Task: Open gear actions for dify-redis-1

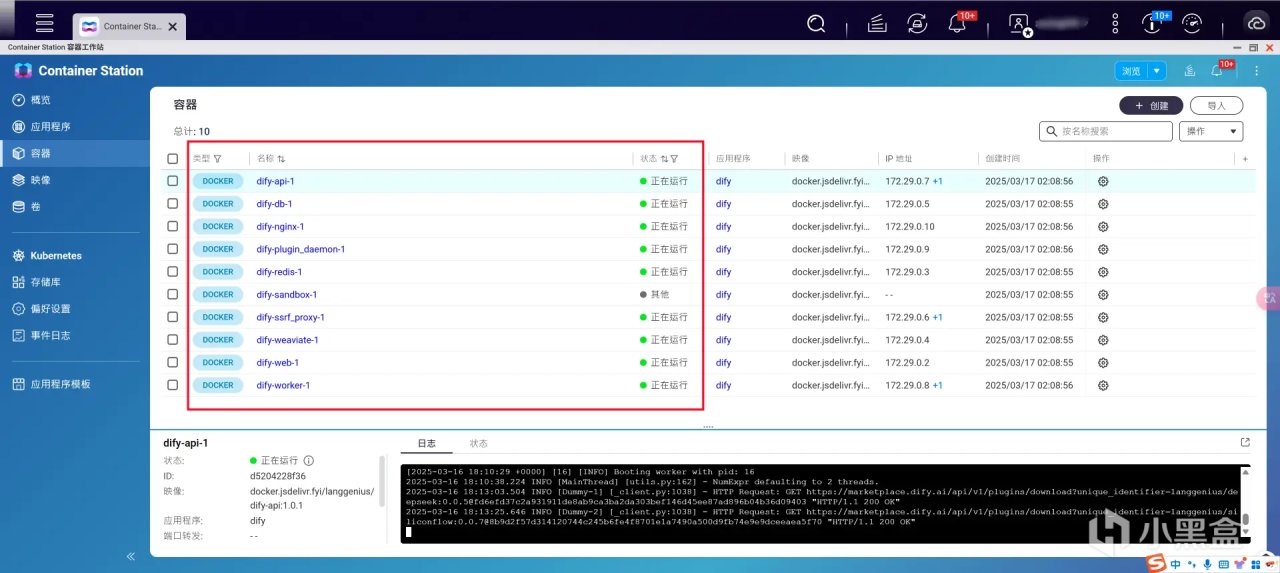Action: [x=1103, y=272]
